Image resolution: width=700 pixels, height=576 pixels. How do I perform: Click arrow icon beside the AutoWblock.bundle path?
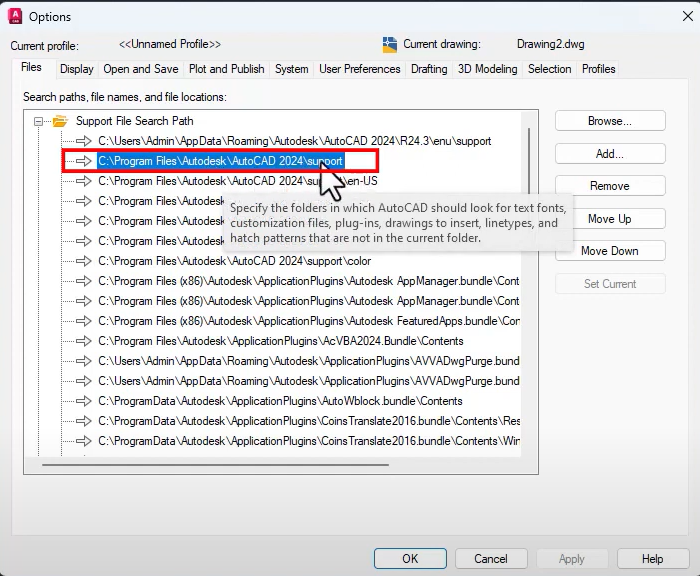83,401
